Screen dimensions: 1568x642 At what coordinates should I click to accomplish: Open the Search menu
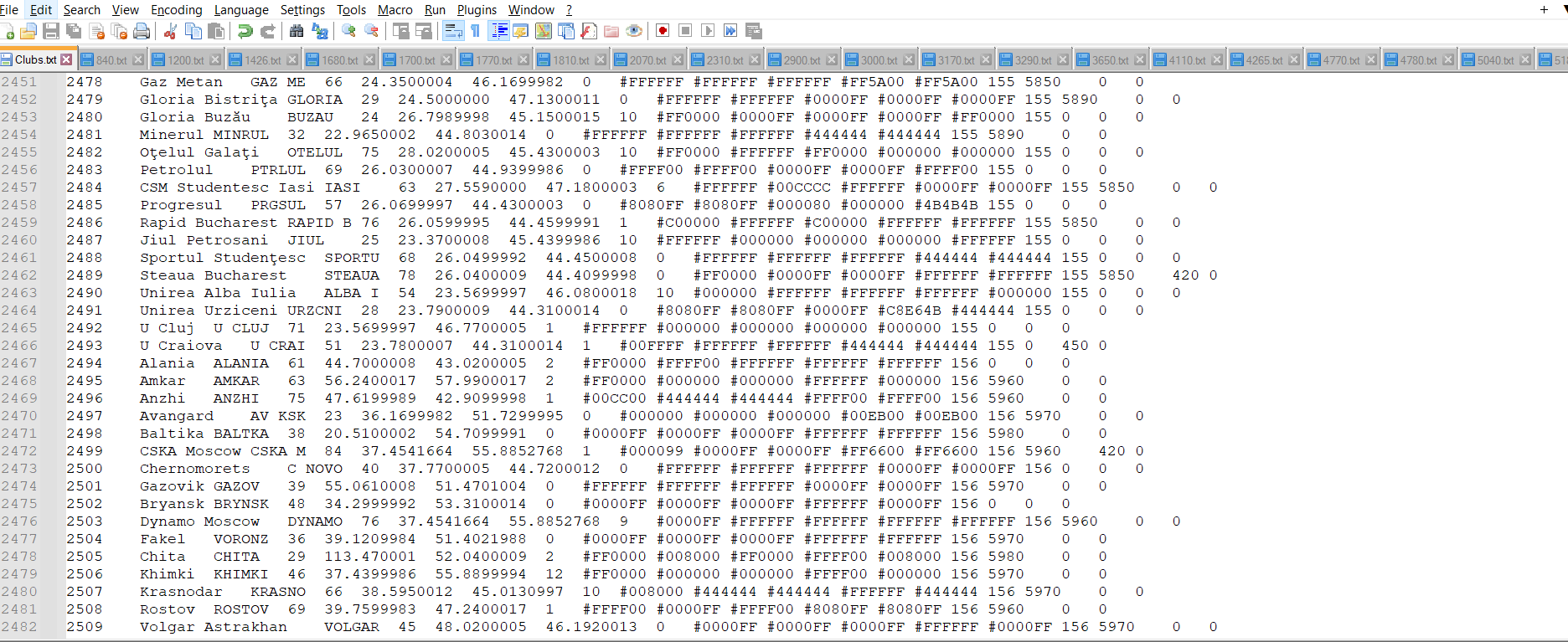[82, 10]
